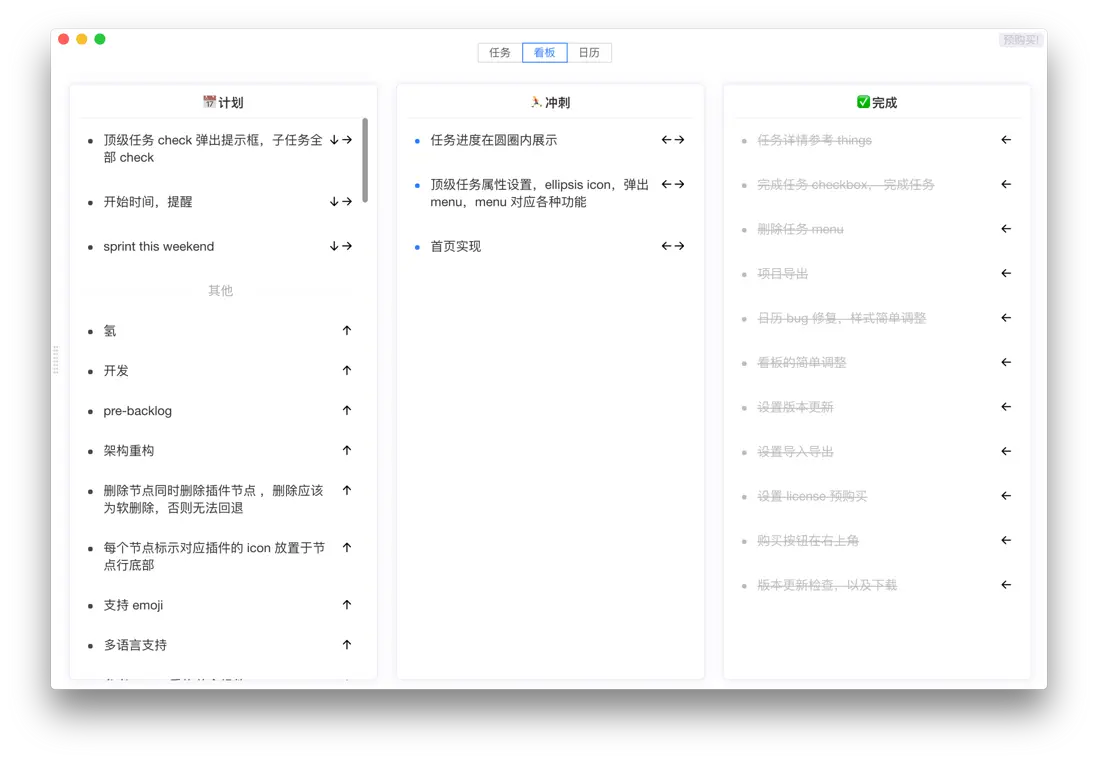Move 任务进度在圆圈内展示 right to 完成
The width and height of the screenshot is (1098, 762).
point(679,140)
